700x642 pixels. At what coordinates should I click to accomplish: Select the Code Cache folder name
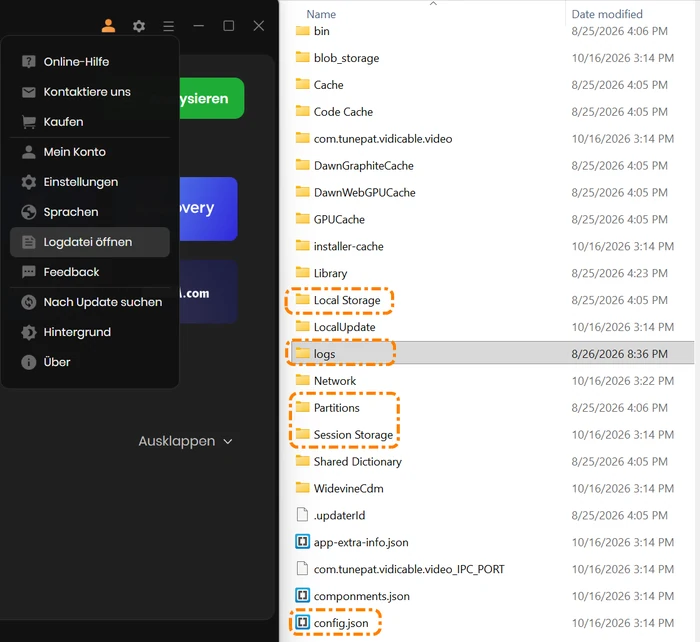point(343,112)
